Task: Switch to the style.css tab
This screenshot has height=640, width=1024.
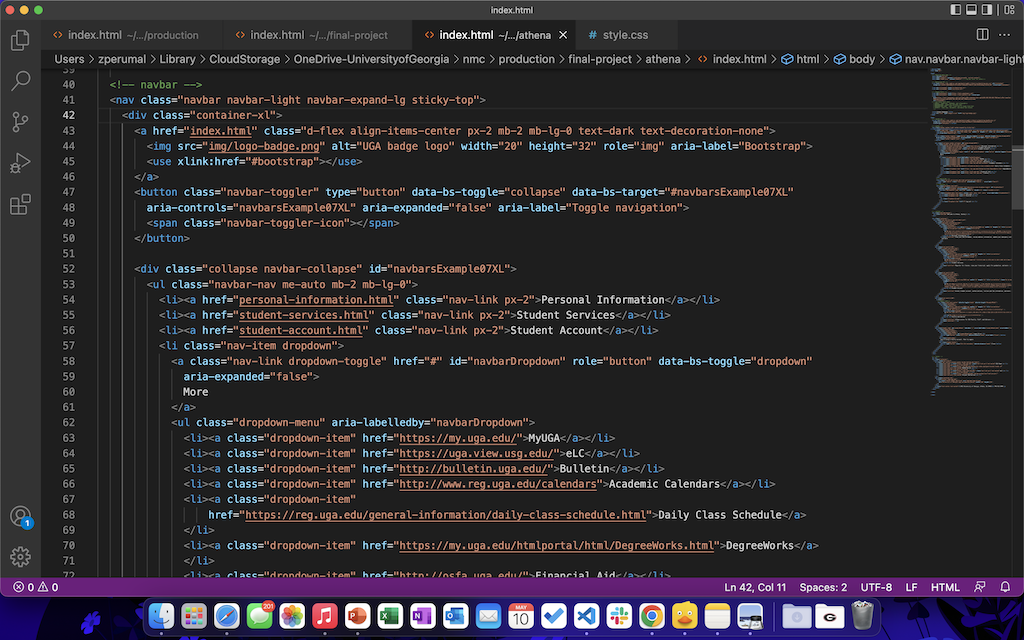Action: (625, 35)
